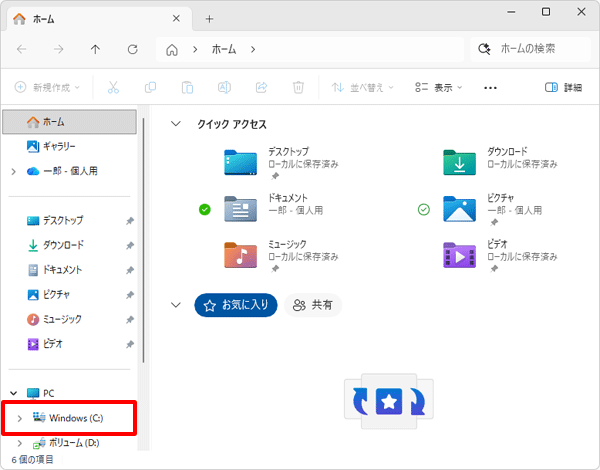600x470 pixels.
Task: Collapse the お気に入り section chevron
Action: [x=176, y=305]
